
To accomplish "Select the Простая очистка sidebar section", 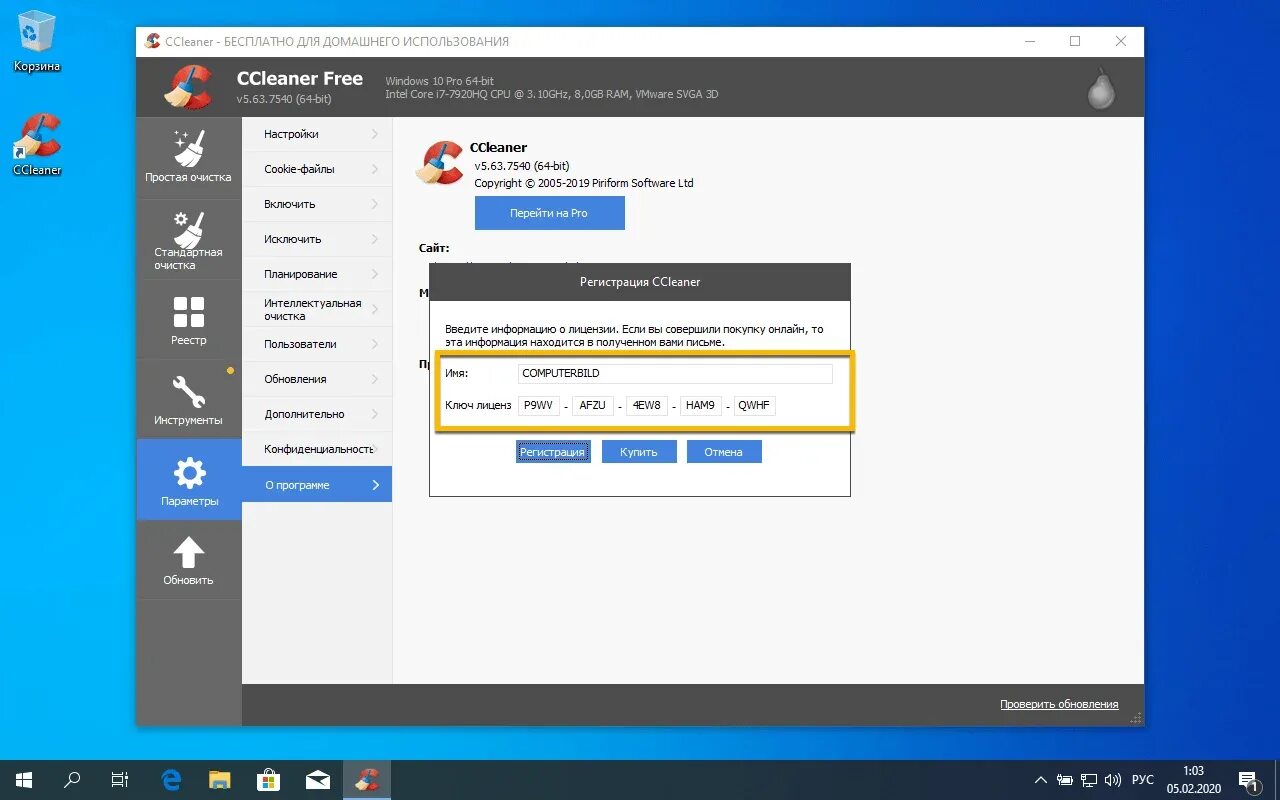I will click(x=189, y=158).
